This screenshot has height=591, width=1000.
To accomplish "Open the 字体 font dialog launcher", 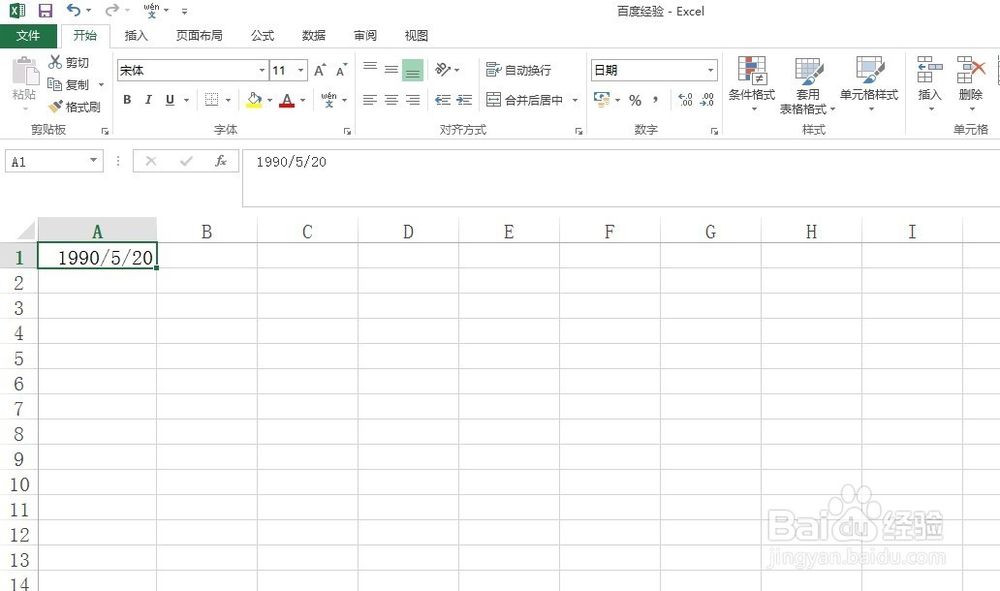I will tap(347, 131).
